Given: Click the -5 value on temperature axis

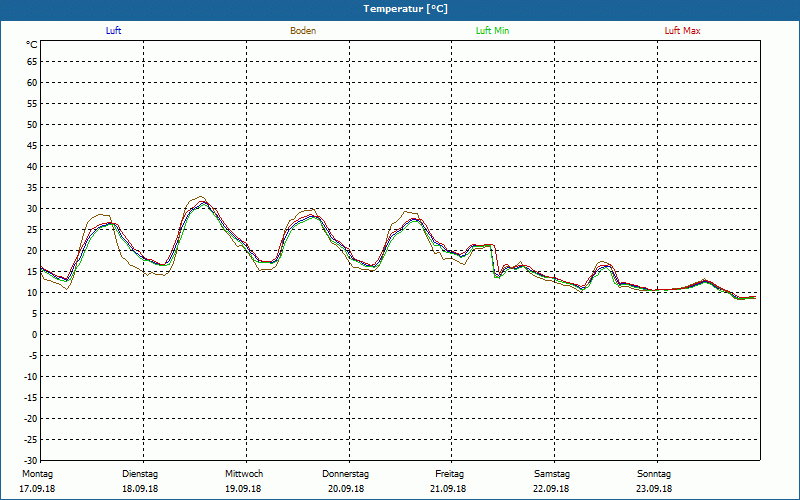Looking at the screenshot, I should [33, 356].
